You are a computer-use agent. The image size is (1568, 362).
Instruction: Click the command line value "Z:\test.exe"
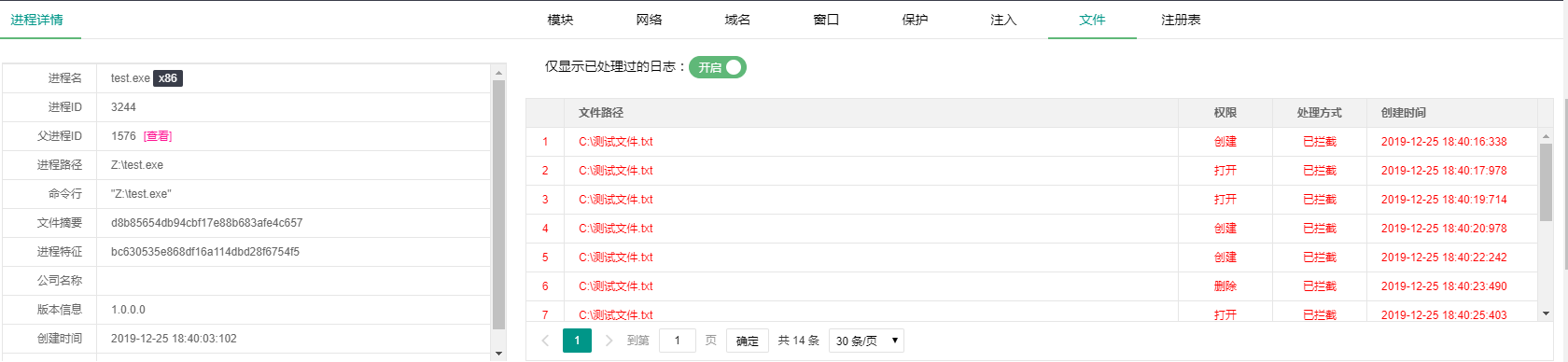click(x=141, y=194)
